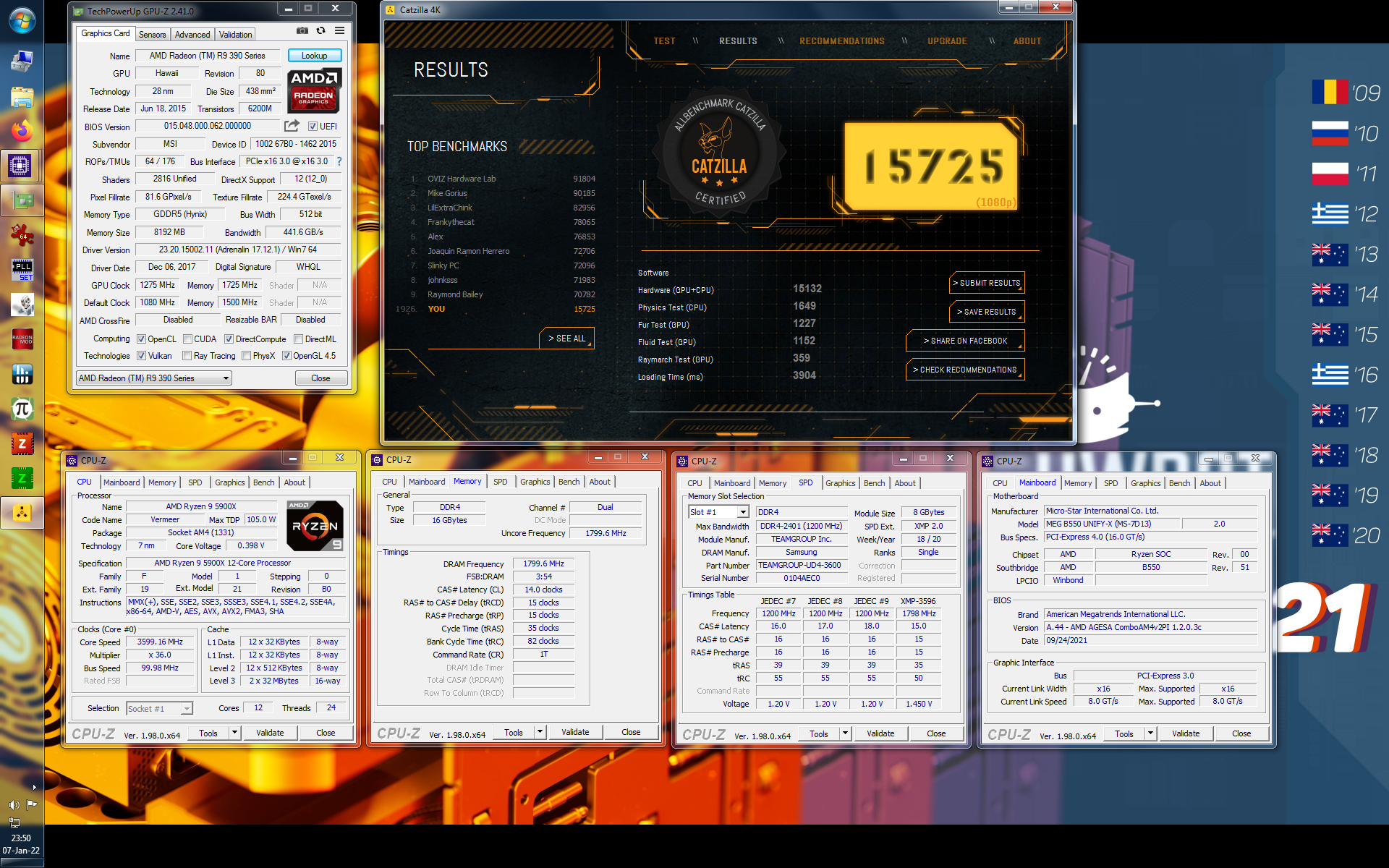Open Bench tab in CPU-Z CPU window
Viewport: 1389px width, 868px height.
click(263, 482)
